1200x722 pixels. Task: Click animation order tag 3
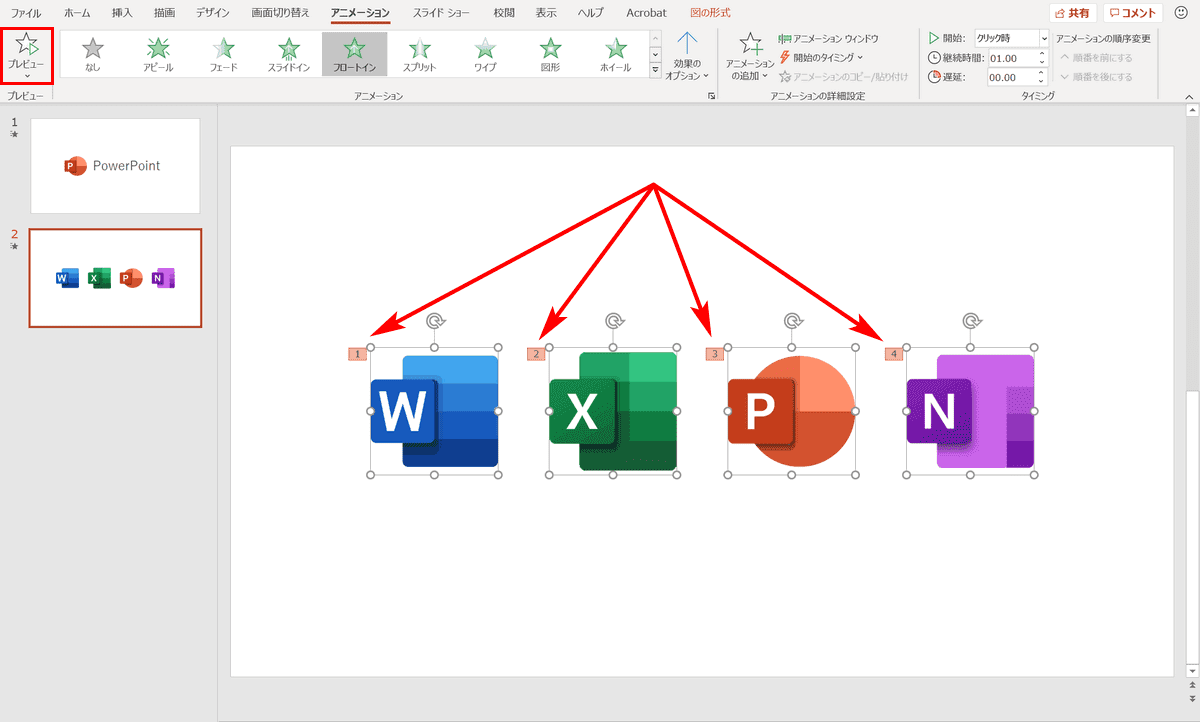point(715,353)
